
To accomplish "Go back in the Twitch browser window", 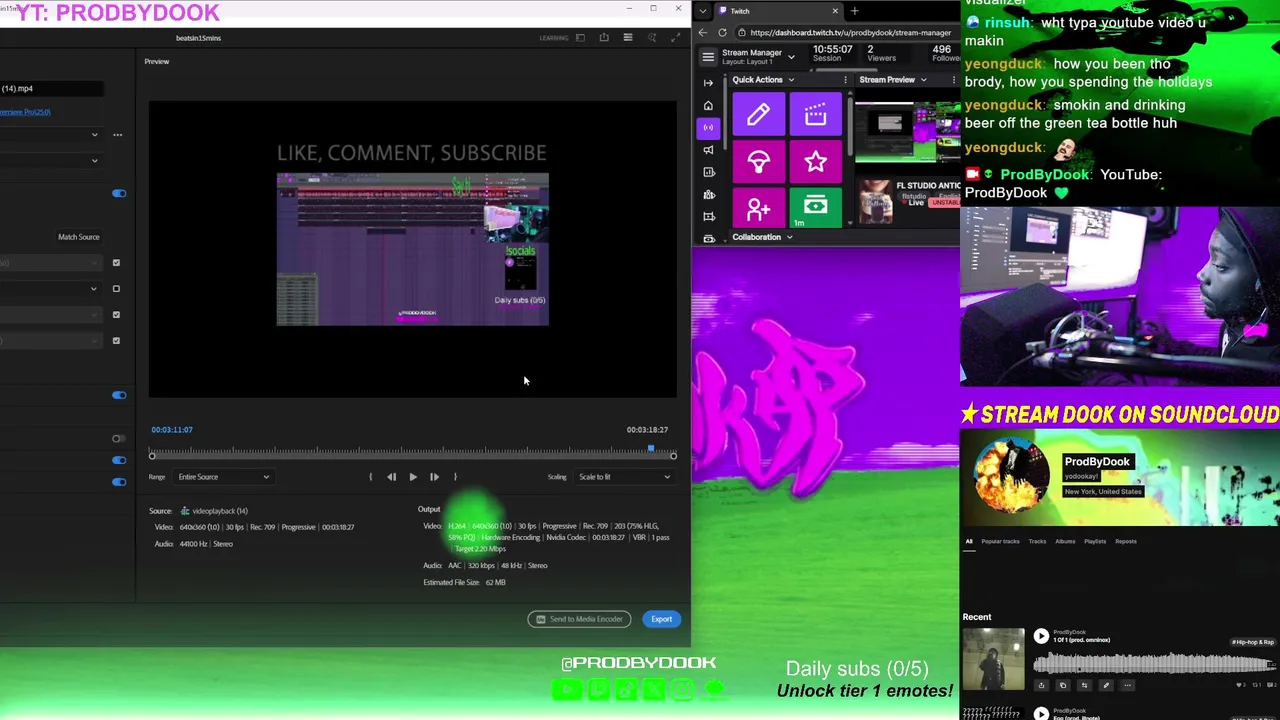I will pos(702,33).
